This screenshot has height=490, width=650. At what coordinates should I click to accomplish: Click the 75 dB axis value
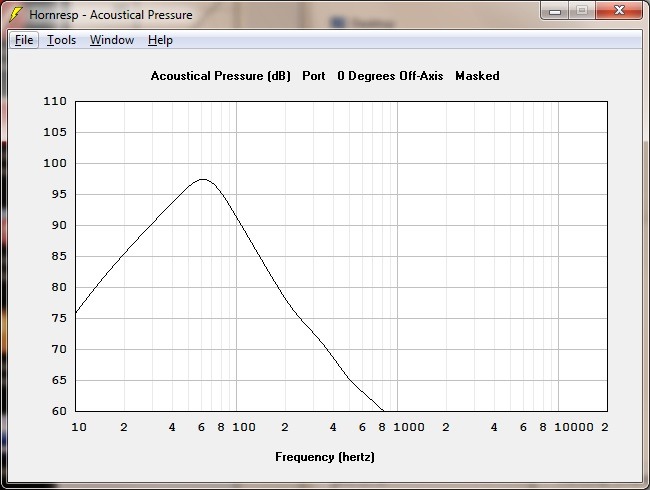(x=59, y=318)
